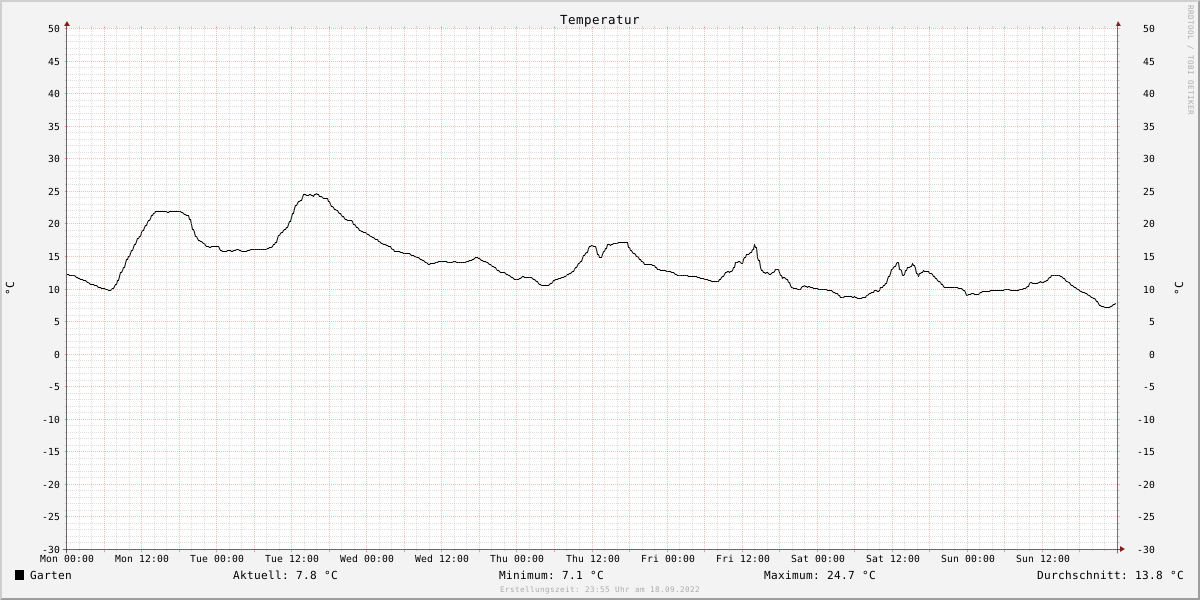Click the left axis "°C" unit label
The height and width of the screenshot is (600, 1200).
click(10, 288)
